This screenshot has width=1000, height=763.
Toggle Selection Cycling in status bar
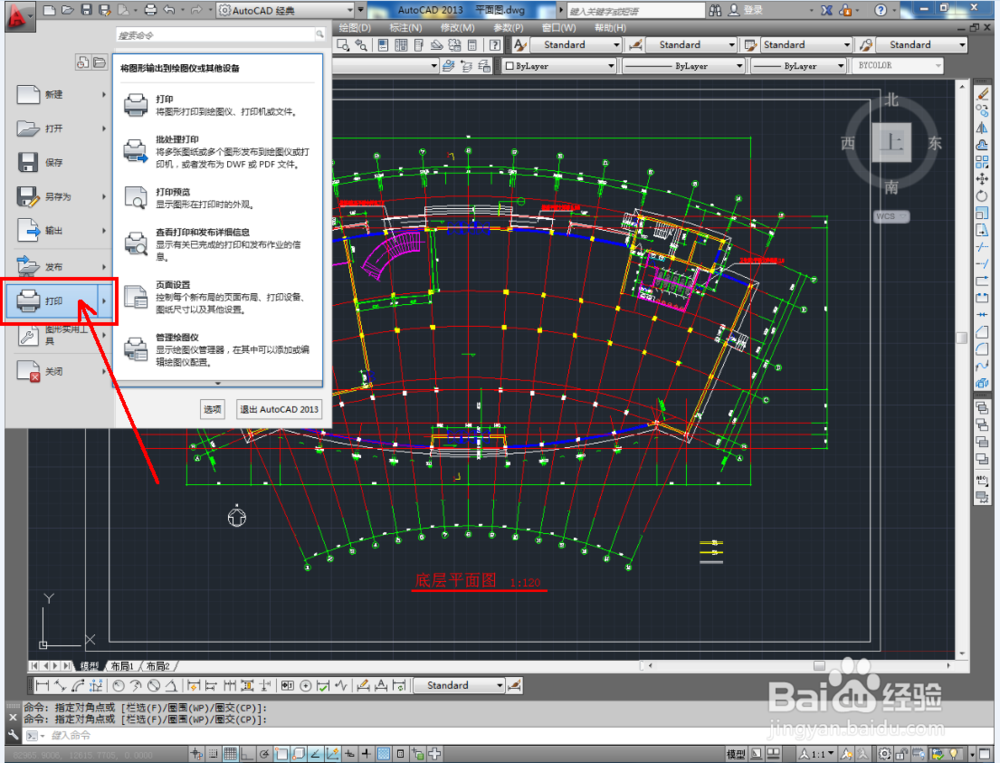[x=418, y=754]
